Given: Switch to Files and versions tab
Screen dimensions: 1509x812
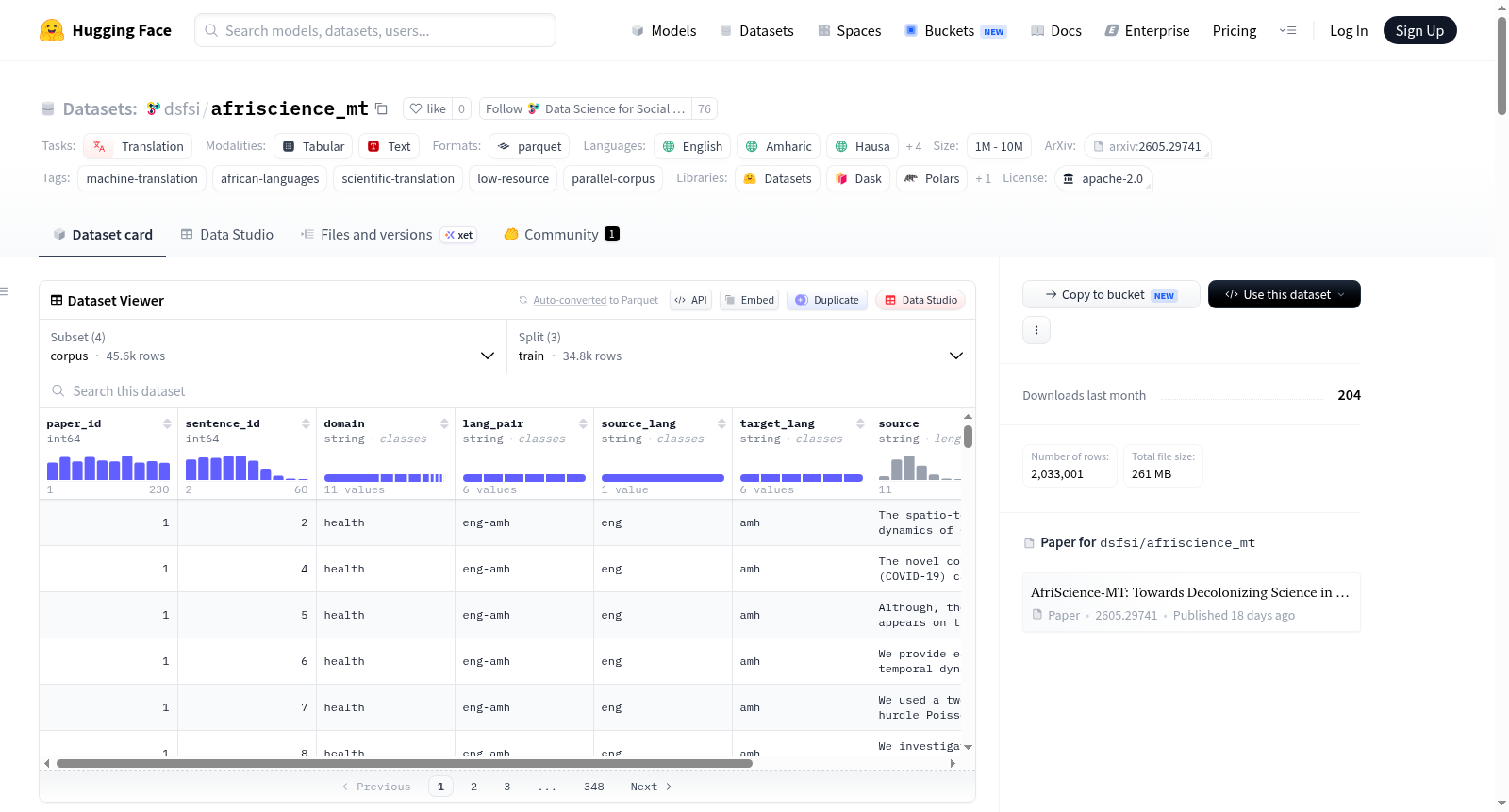Looking at the screenshot, I should point(389,235).
